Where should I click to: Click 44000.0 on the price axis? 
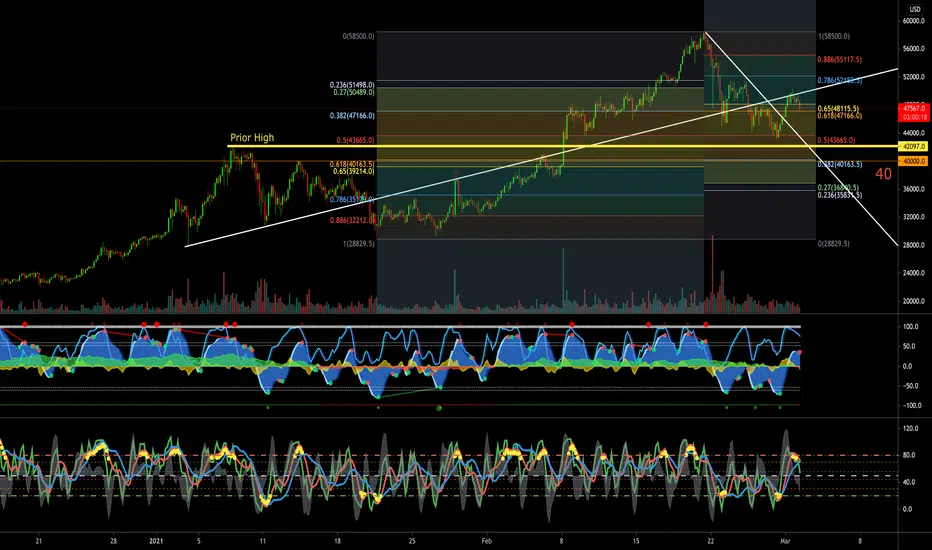[x=914, y=133]
